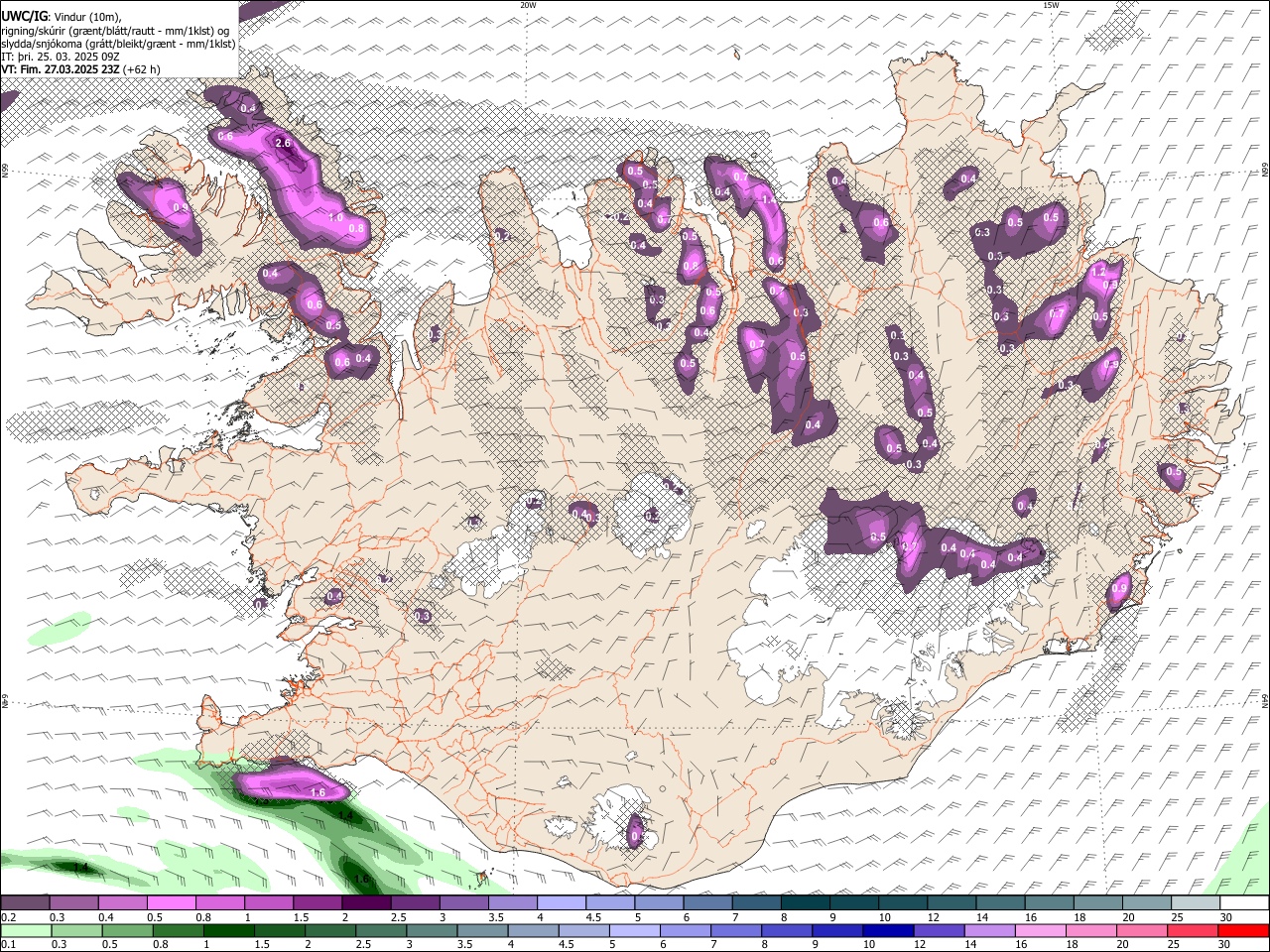Select the snow scale swatch between 12 and 14

tap(952, 902)
